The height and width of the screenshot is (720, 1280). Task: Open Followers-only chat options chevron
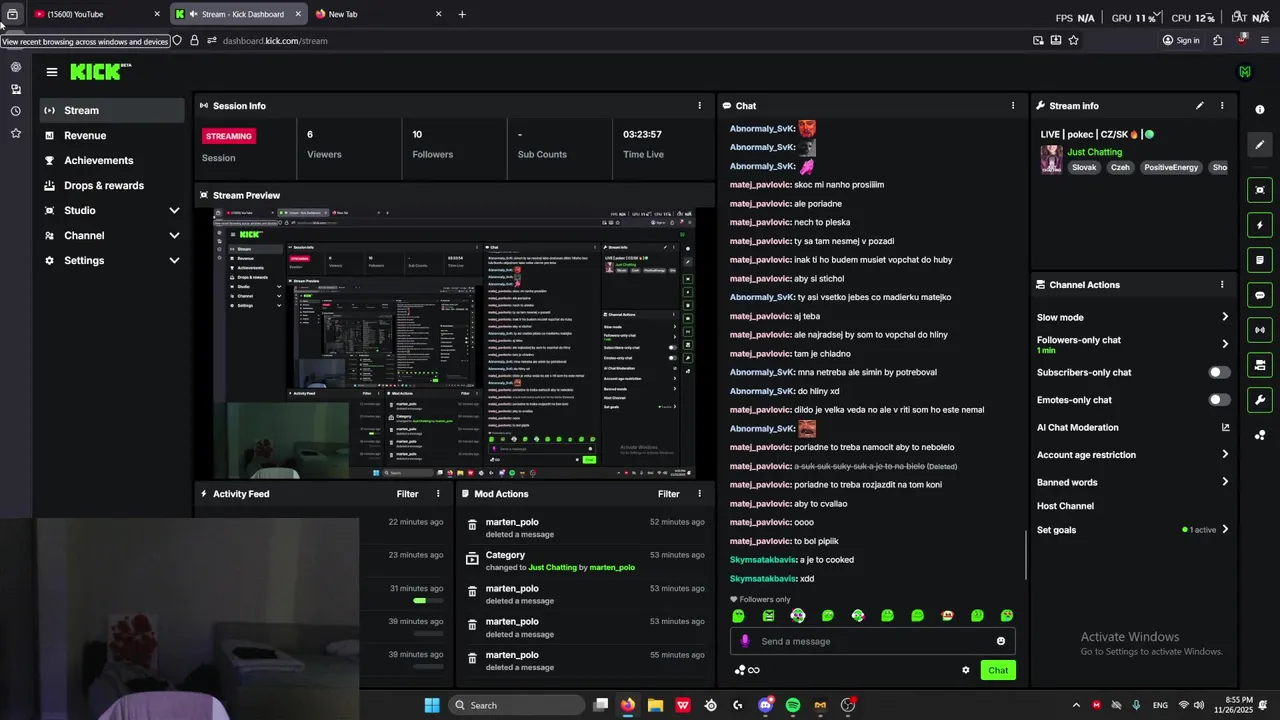tap(1224, 344)
